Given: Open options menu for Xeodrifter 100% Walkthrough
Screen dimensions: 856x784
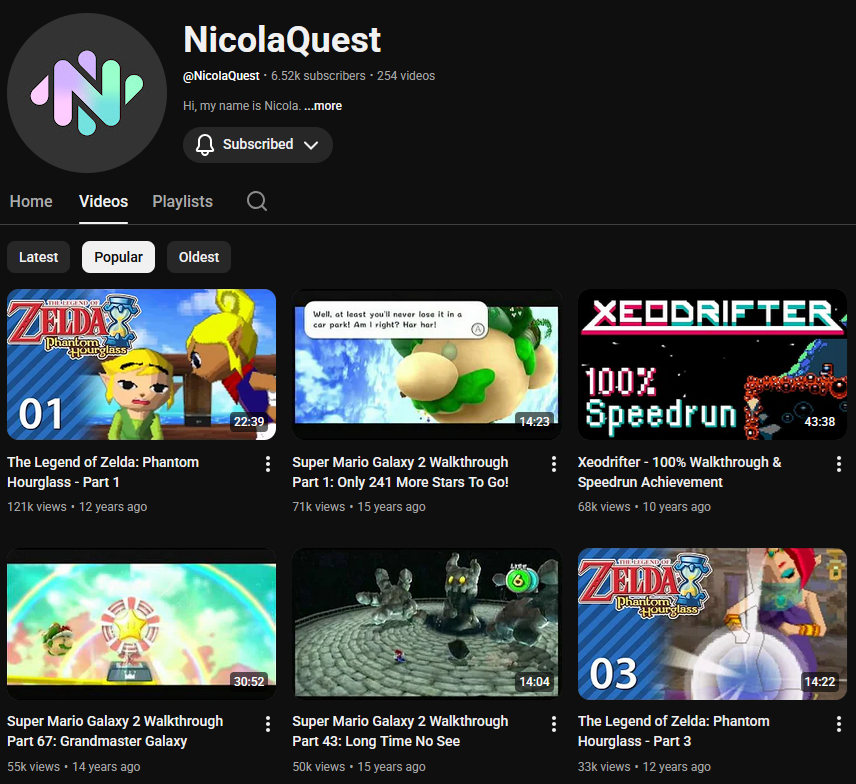Looking at the screenshot, I should (839, 464).
